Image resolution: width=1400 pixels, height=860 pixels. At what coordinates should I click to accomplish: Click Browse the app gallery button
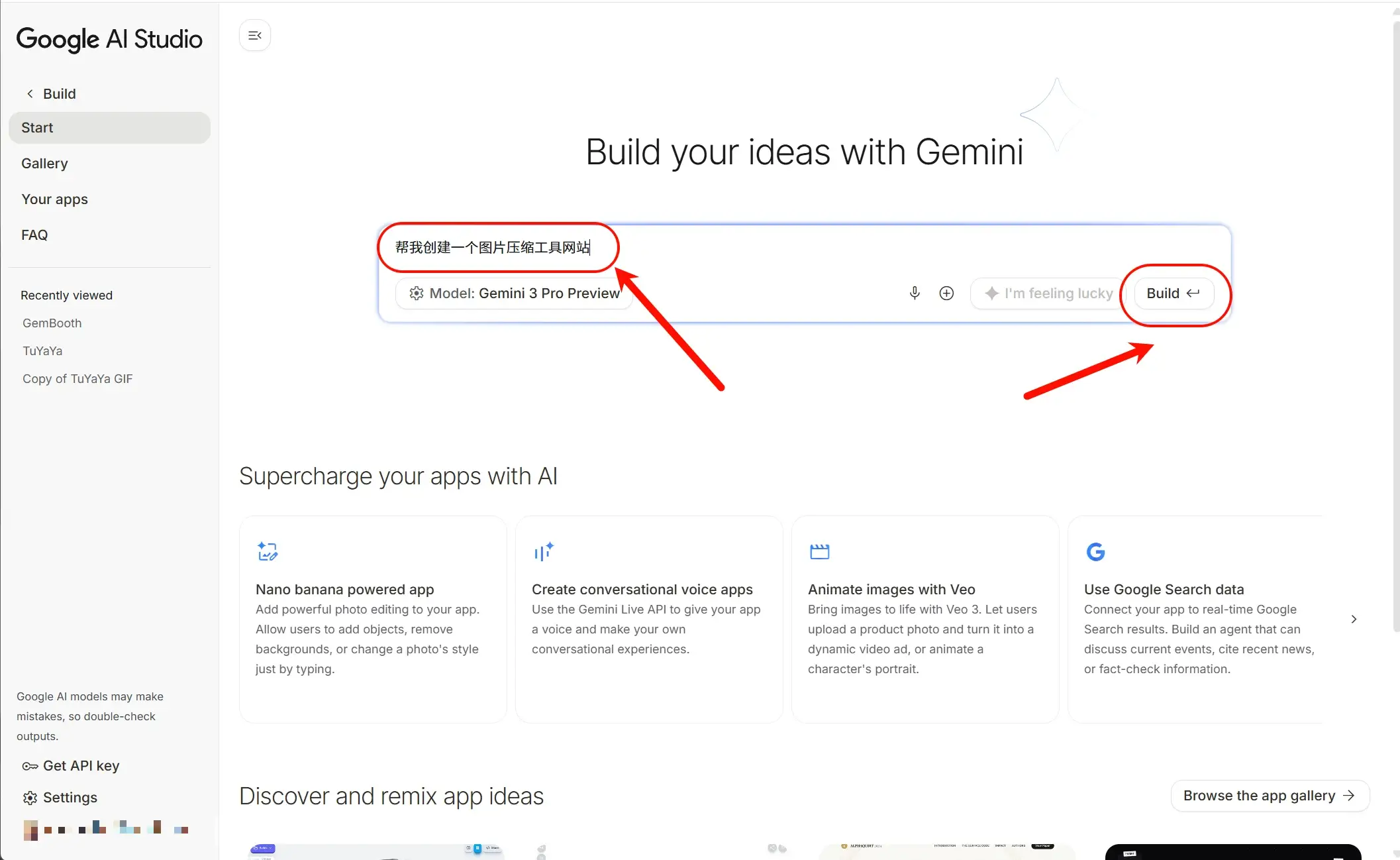pos(1269,796)
